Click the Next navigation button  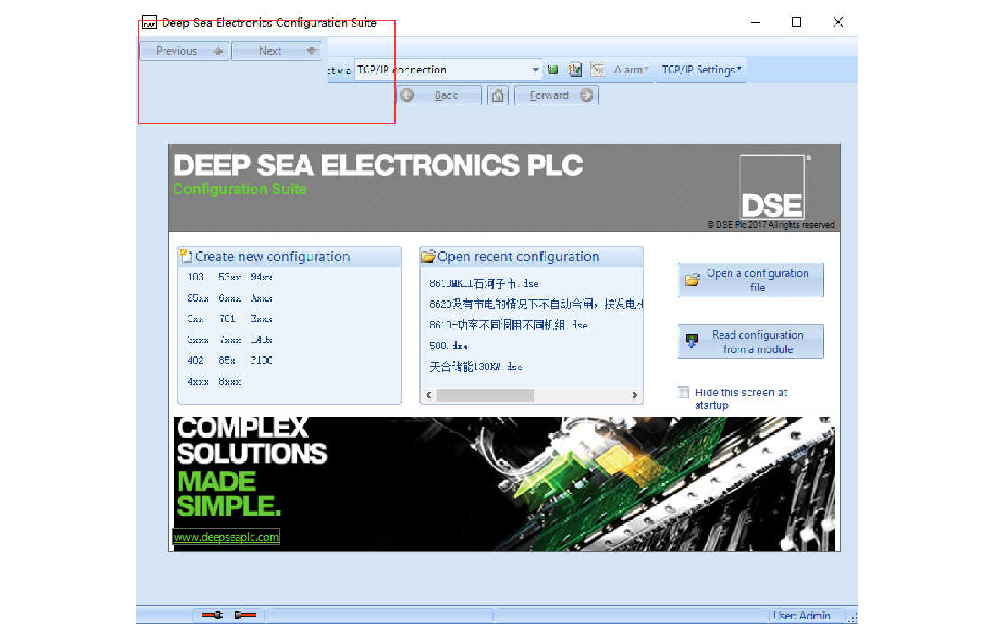[276, 51]
